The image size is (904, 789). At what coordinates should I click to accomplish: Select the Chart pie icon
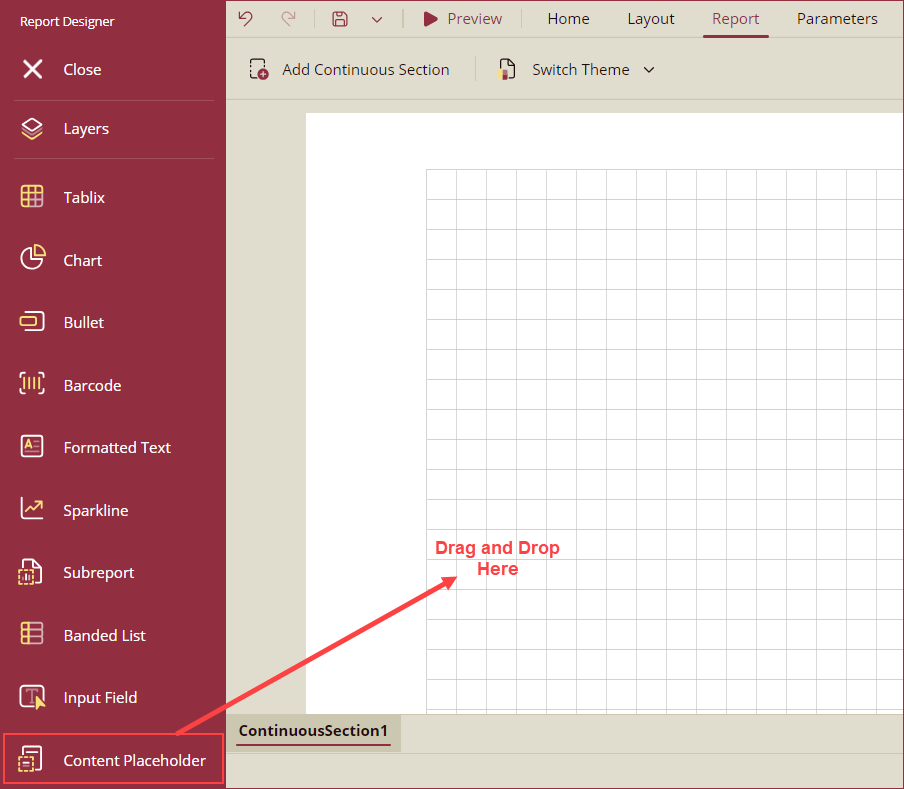[33, 257]
